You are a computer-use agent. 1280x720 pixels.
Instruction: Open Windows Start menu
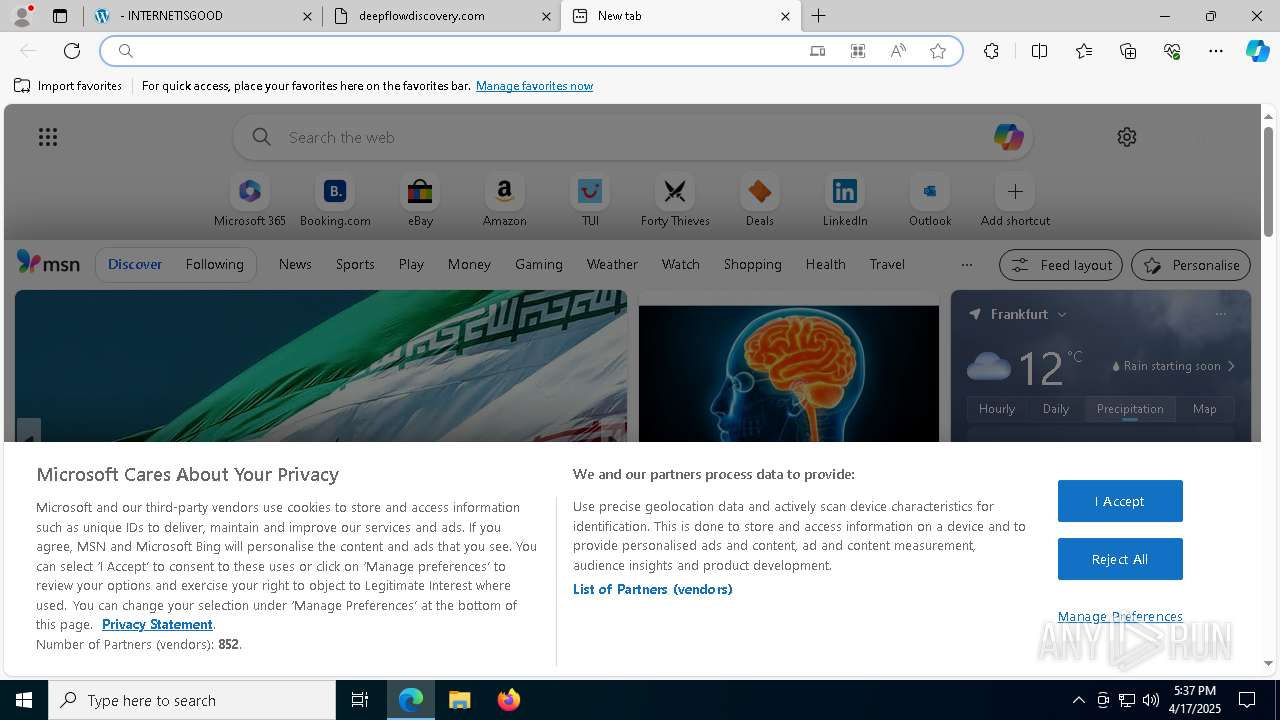coord(24,700)
